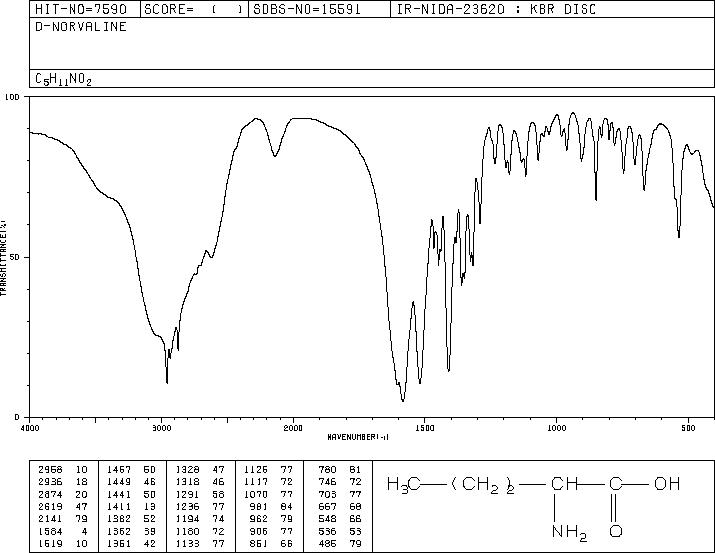Click the 1000 wavenumber axis label
This screenshot has height=553, width=715.
tap(556, 428)
